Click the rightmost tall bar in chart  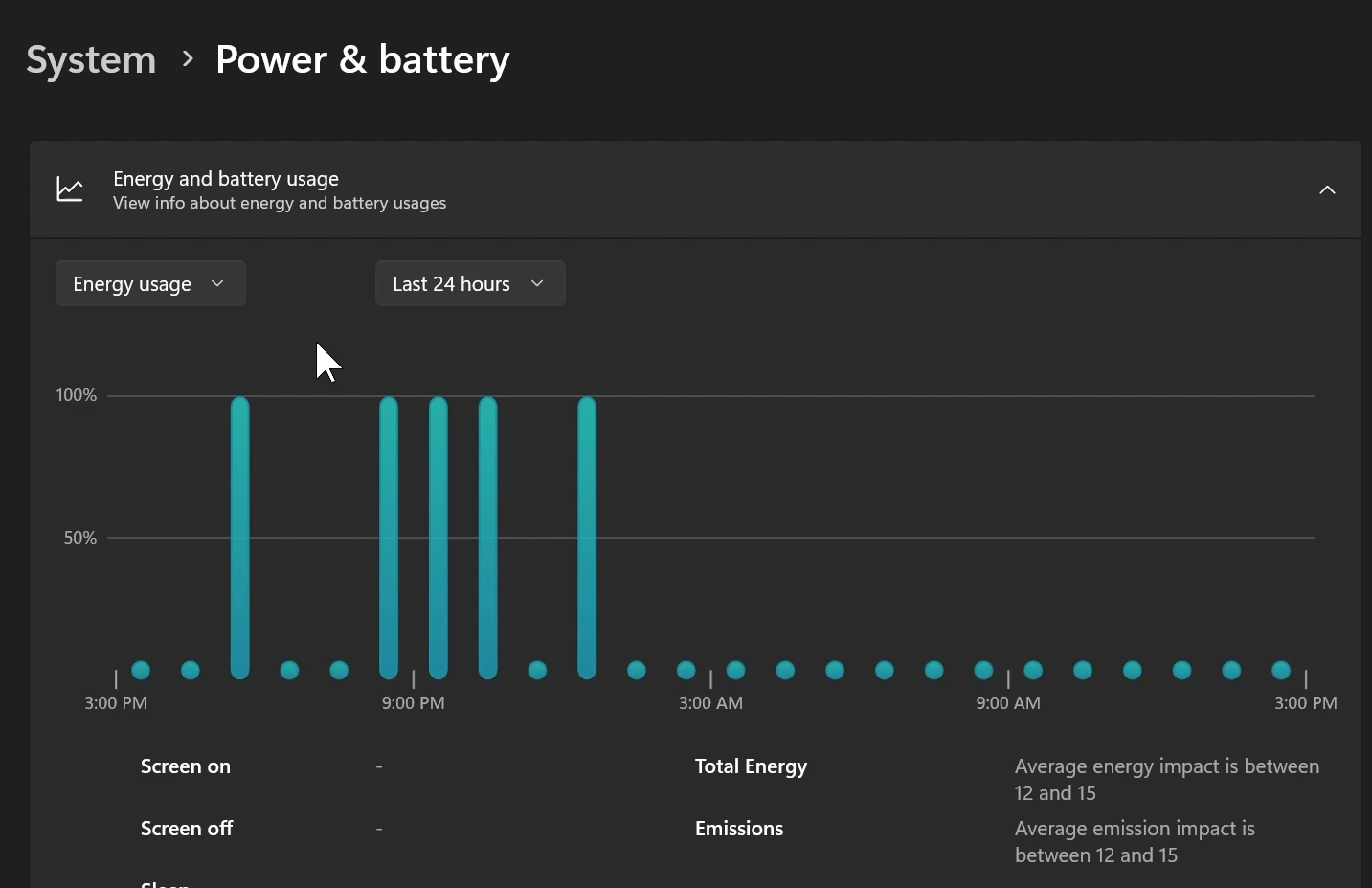587,536
